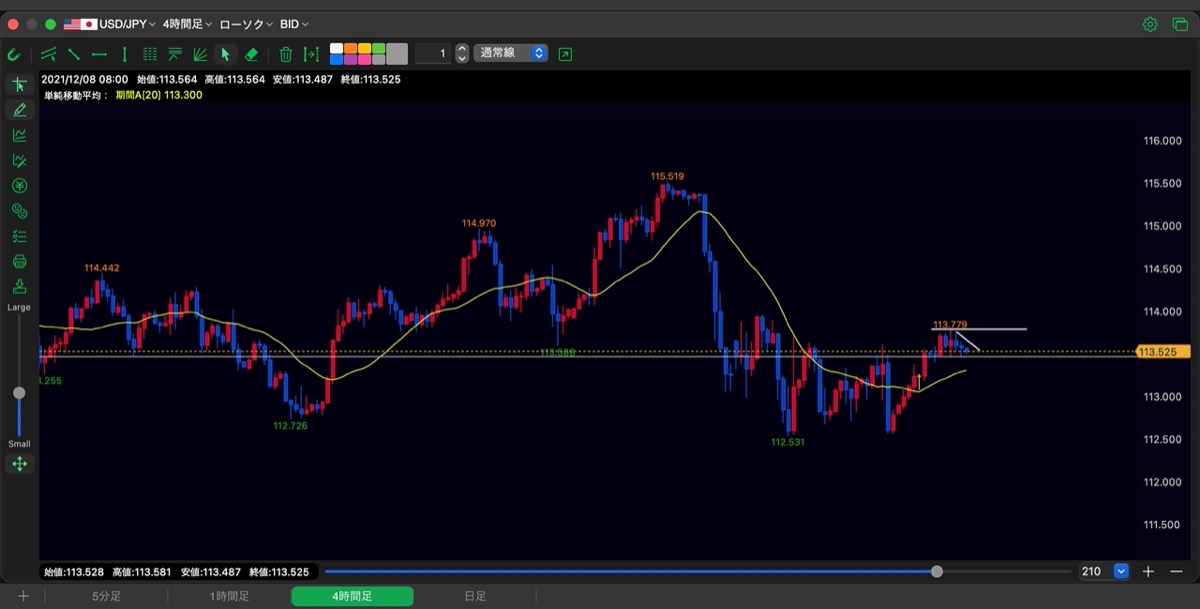Viewport: 1200px width, 609px height.
Task: Toggle the pencil drawing mode in sidebar
Action: 19,110
